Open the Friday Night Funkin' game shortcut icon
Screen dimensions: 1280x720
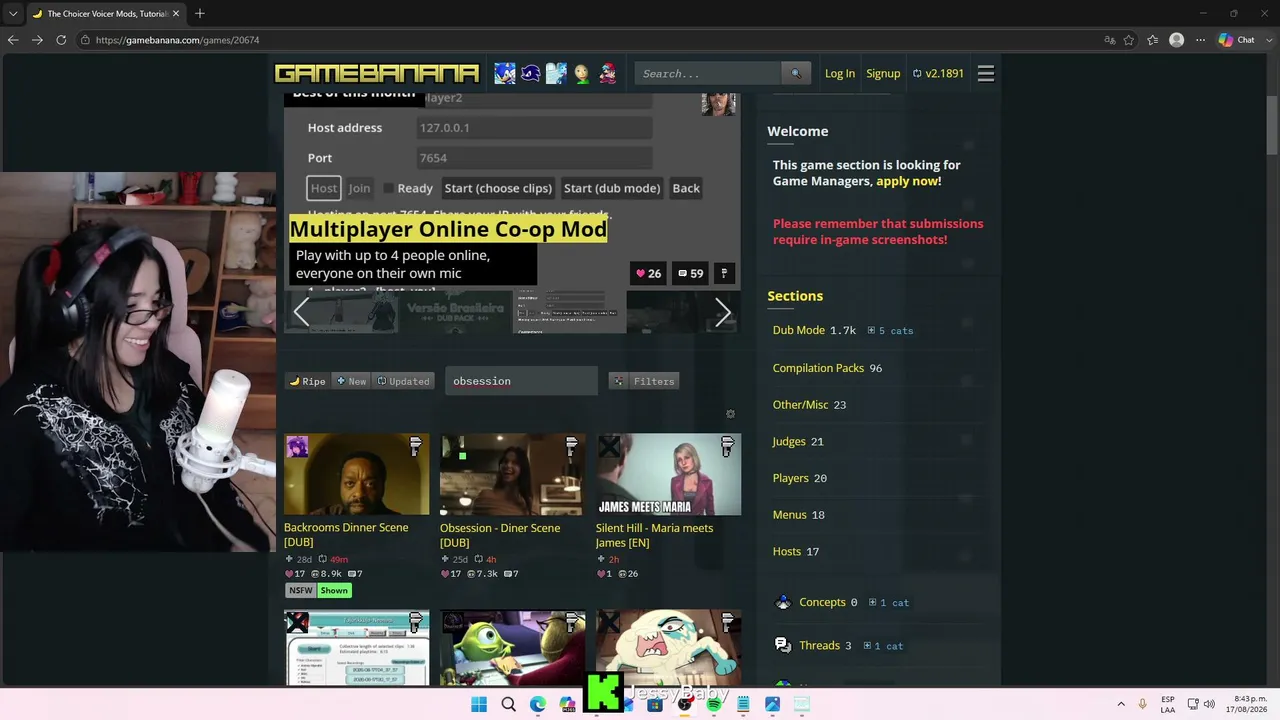pyautogui.click(x=607, y=74)
